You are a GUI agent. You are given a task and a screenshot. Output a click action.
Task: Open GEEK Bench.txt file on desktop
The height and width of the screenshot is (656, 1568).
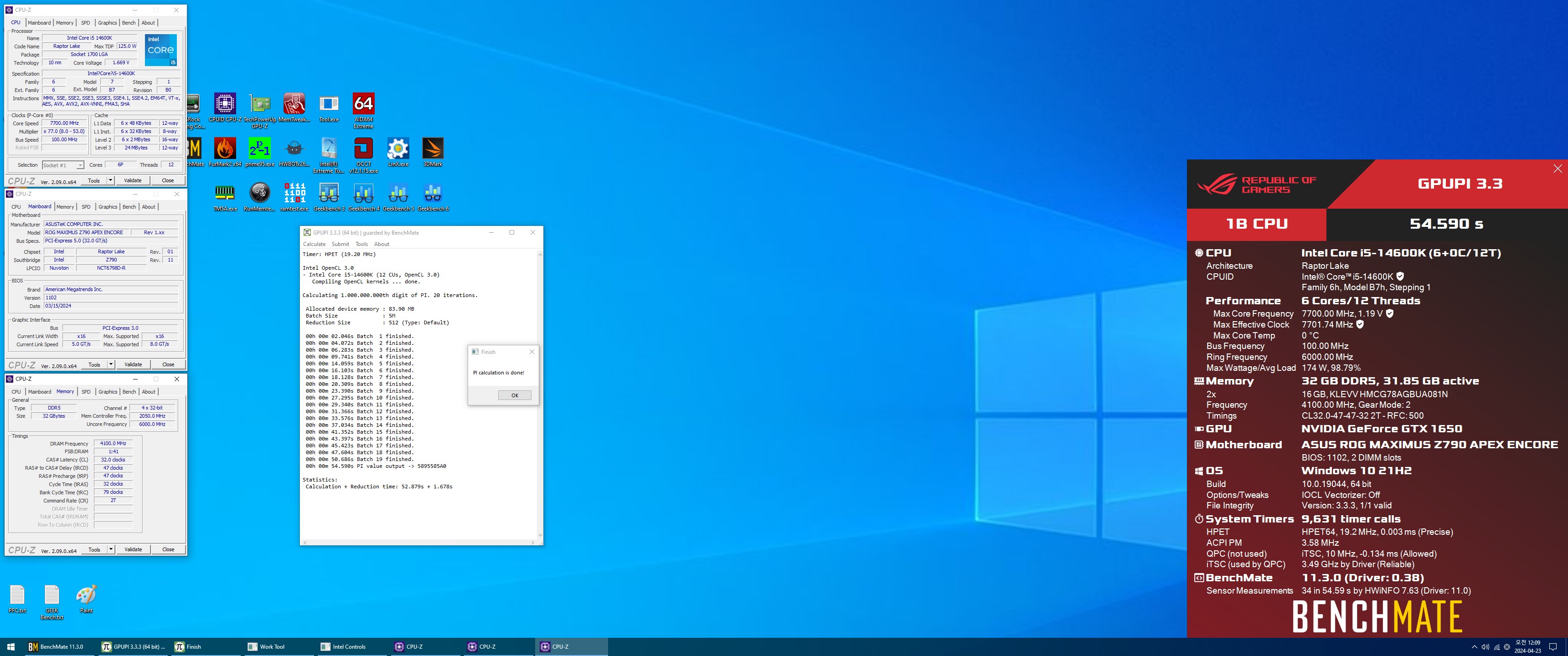tap(52, 602)
